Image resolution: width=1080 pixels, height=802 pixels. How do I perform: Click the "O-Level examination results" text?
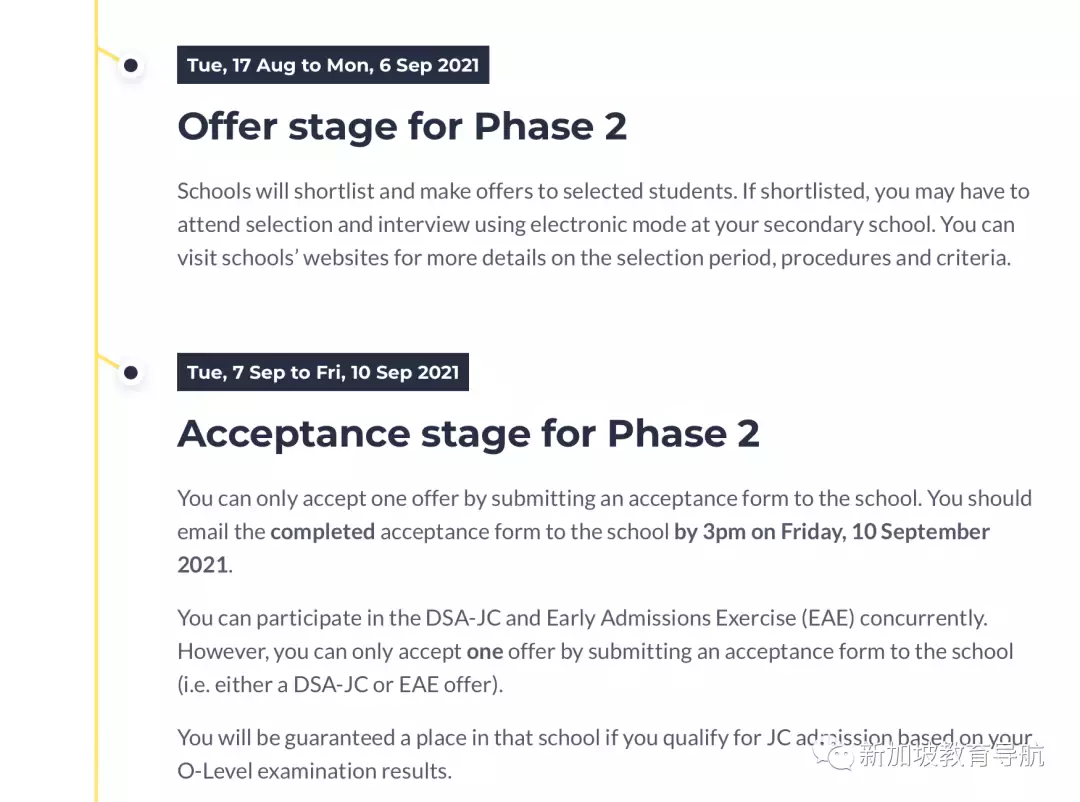tap(313, 772)
